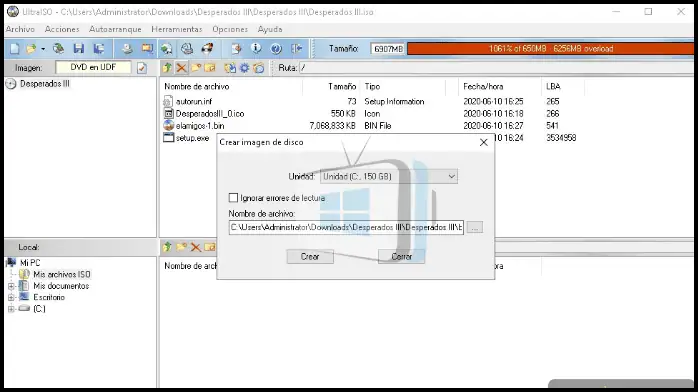698x392 pixels.
Task: Open the Ayuda menu
Action: click(270, 29)
